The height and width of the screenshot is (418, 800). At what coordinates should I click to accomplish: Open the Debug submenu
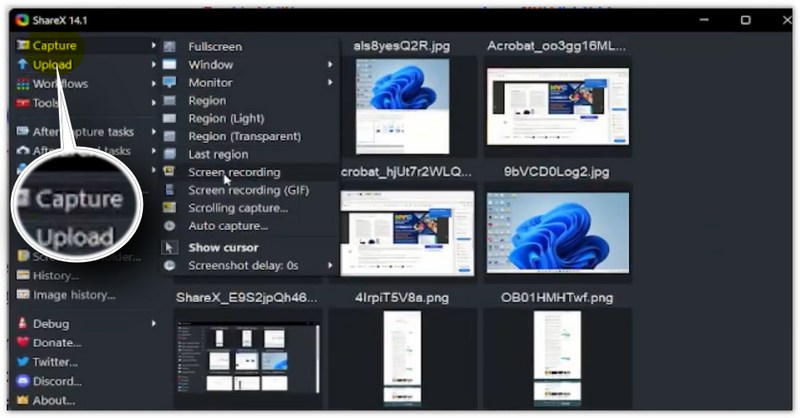tap(51, 324)
